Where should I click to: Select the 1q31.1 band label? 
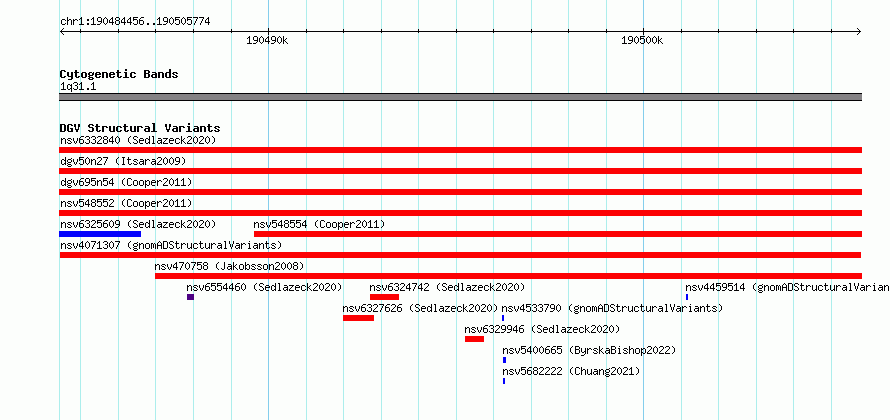tap(78, 87)
